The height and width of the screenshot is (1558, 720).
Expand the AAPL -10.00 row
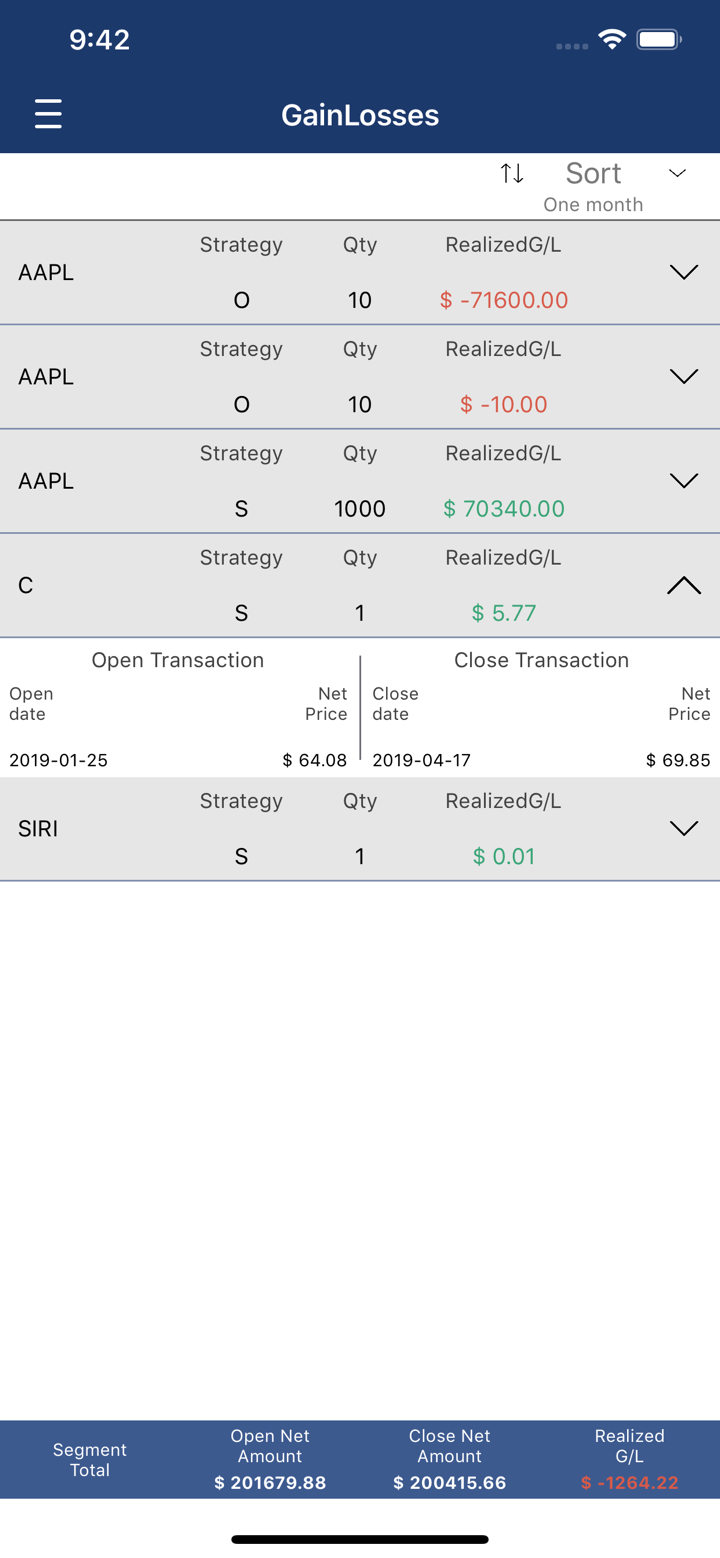[x=683, y=377]
